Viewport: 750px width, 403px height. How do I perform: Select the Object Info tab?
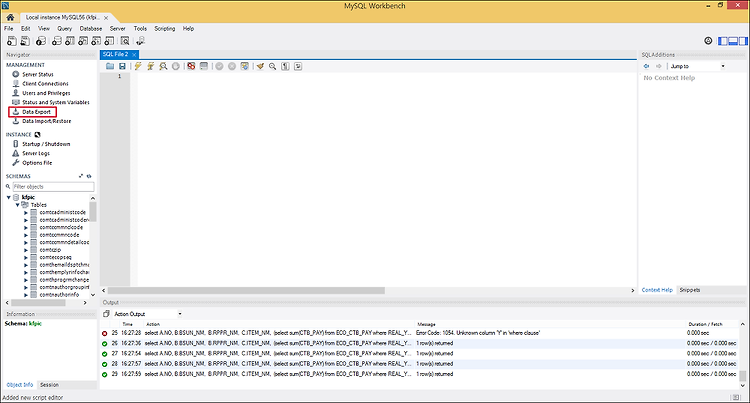coord(20,385)
